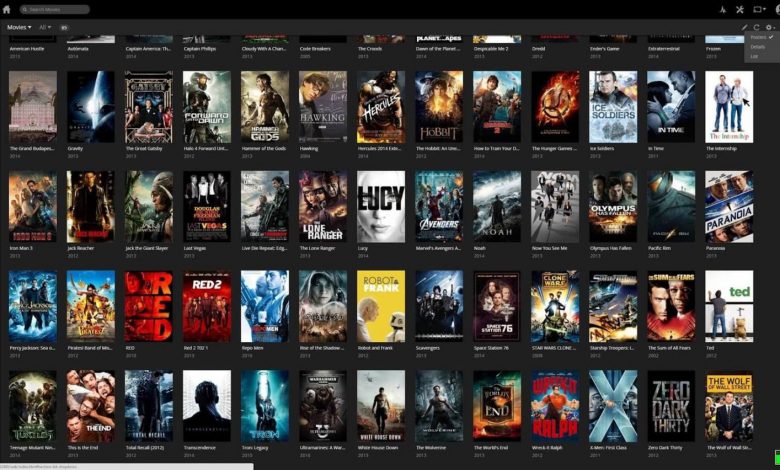Open server settings wrench icon
Image resolution: width=780 pixels, height=470 pixels.
[740, 9]
